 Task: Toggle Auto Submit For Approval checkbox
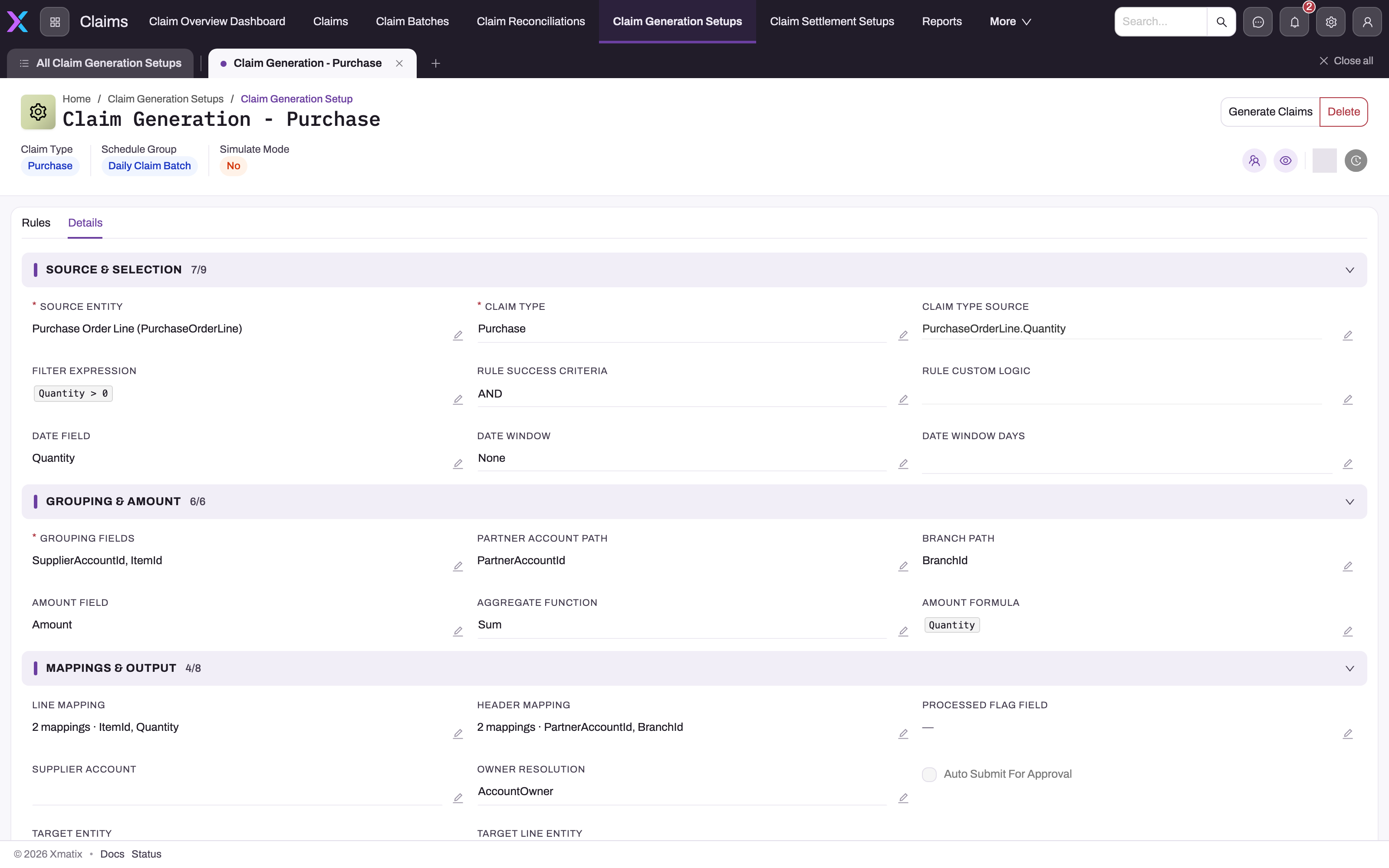click(x=929, y=774)
